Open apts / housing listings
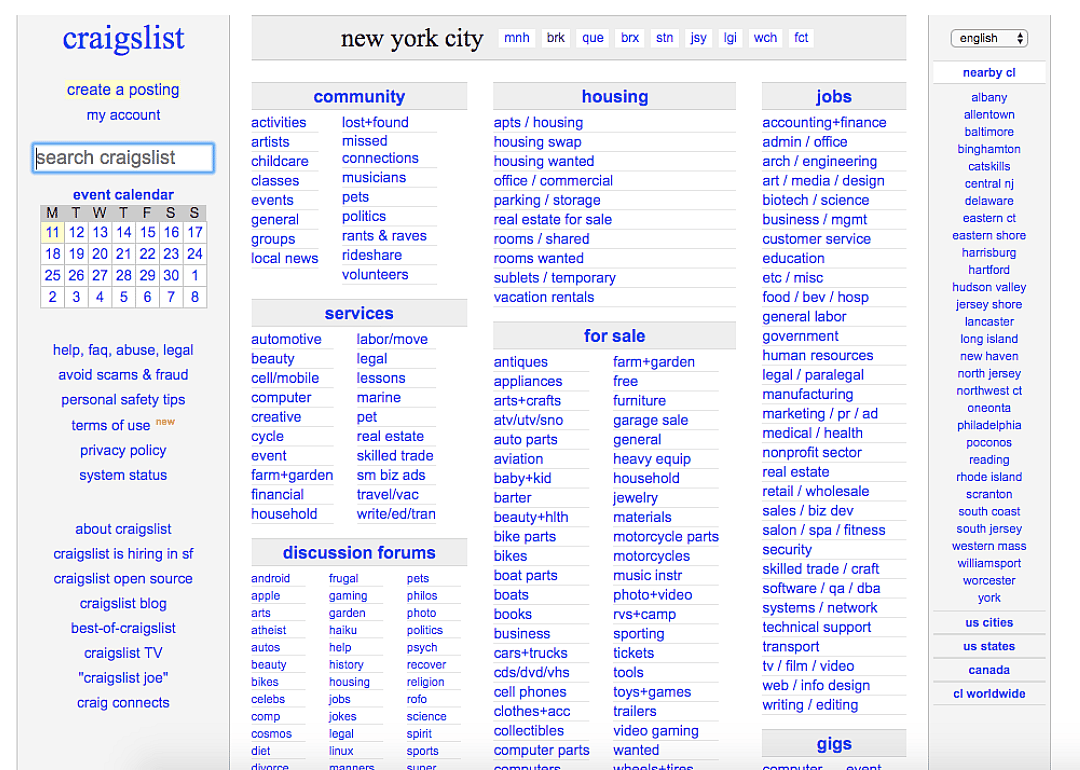 click(x=538, y=123)
